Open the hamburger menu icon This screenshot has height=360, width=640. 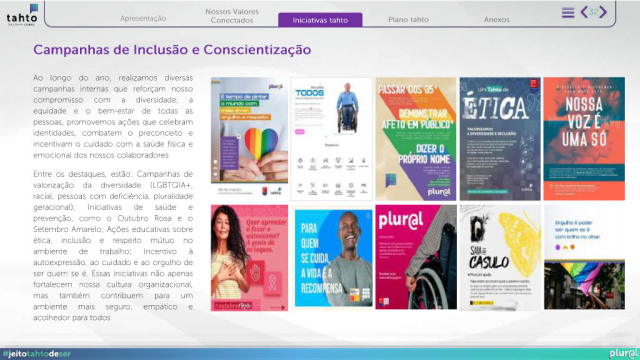point(568,13)
